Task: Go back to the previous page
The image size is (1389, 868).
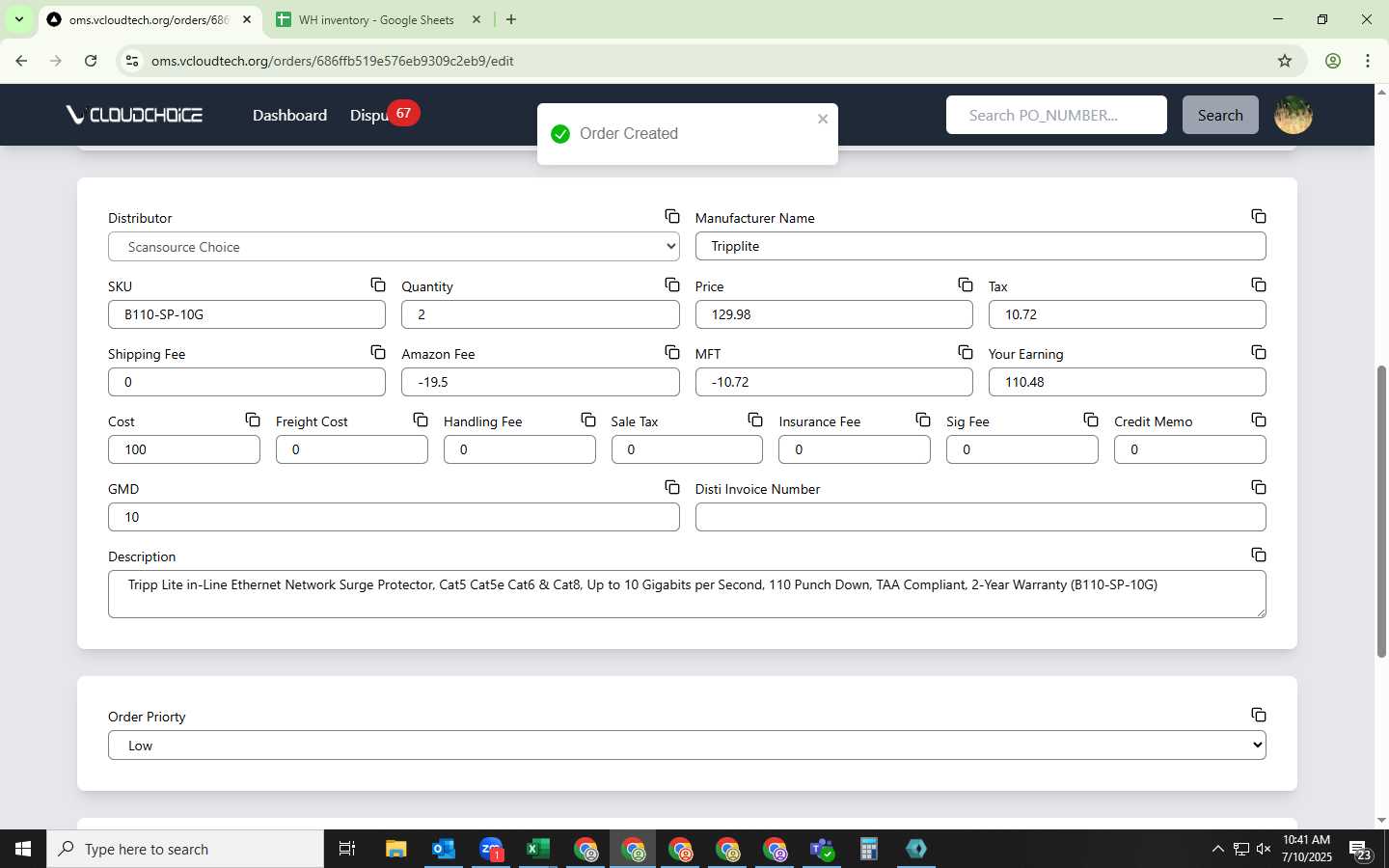Action: point(21,61)
